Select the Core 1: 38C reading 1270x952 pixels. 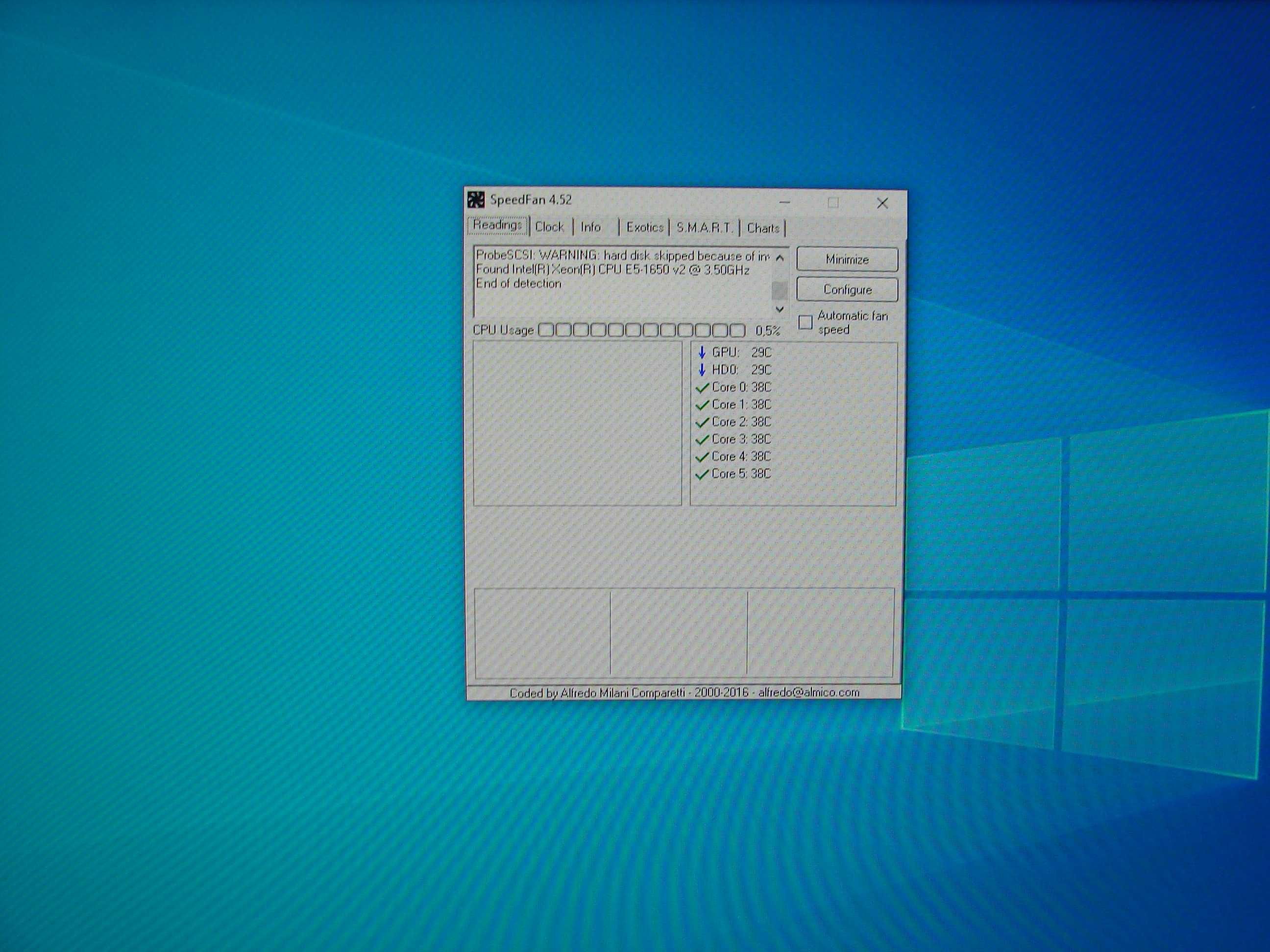click(x=741, y=405)
